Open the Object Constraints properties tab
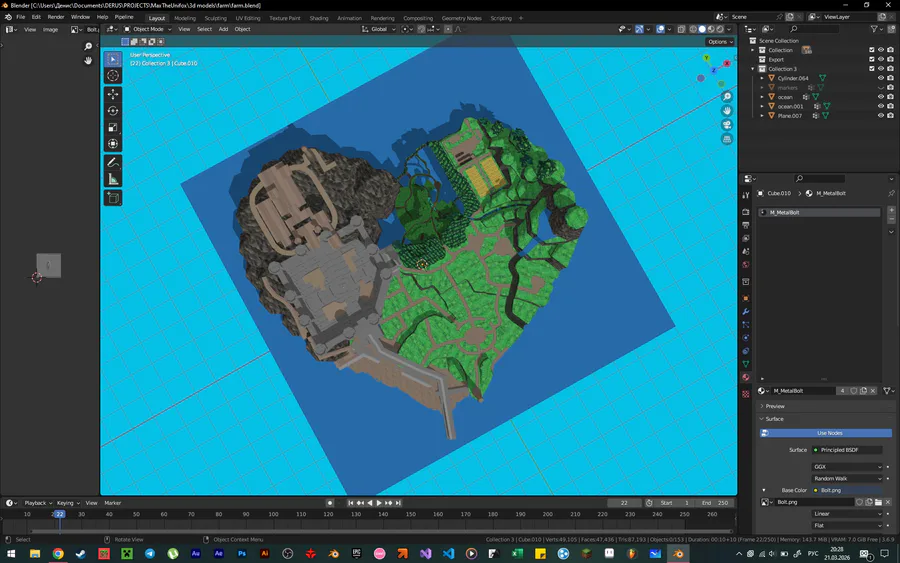 click(746, 351)
